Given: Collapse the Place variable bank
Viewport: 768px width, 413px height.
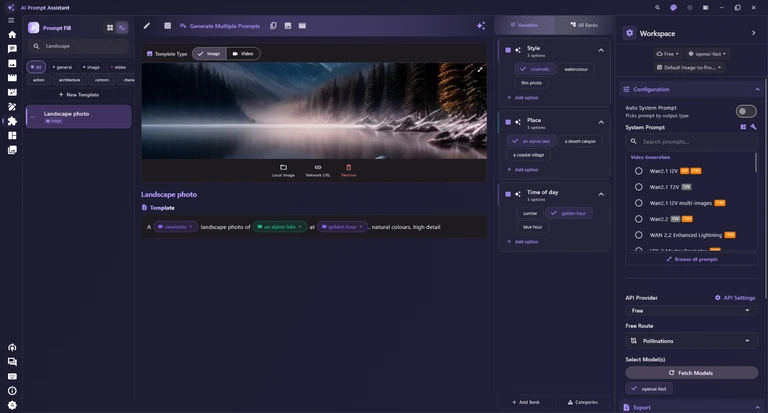Looking at the screenshot, I should click(601, 122).
